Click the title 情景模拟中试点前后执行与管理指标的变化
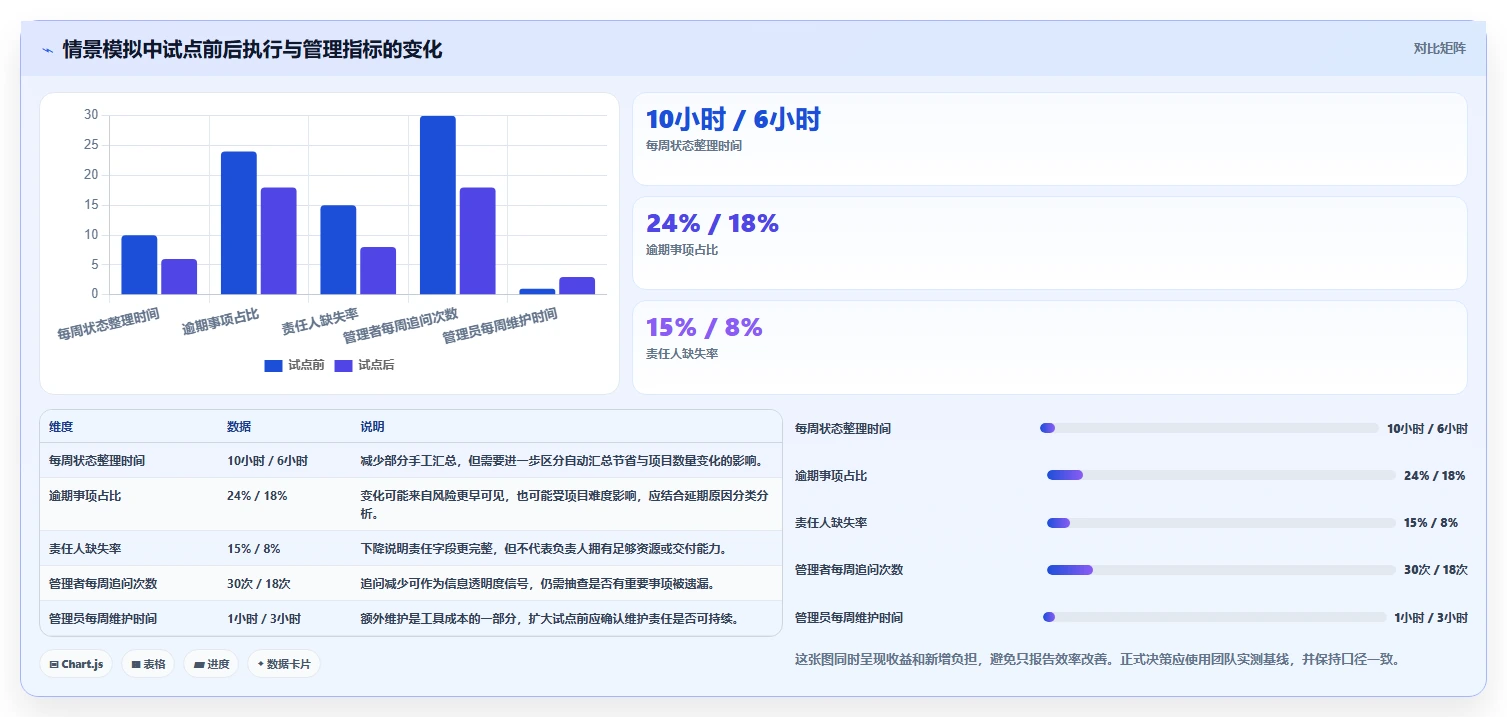 pos(252,49)
